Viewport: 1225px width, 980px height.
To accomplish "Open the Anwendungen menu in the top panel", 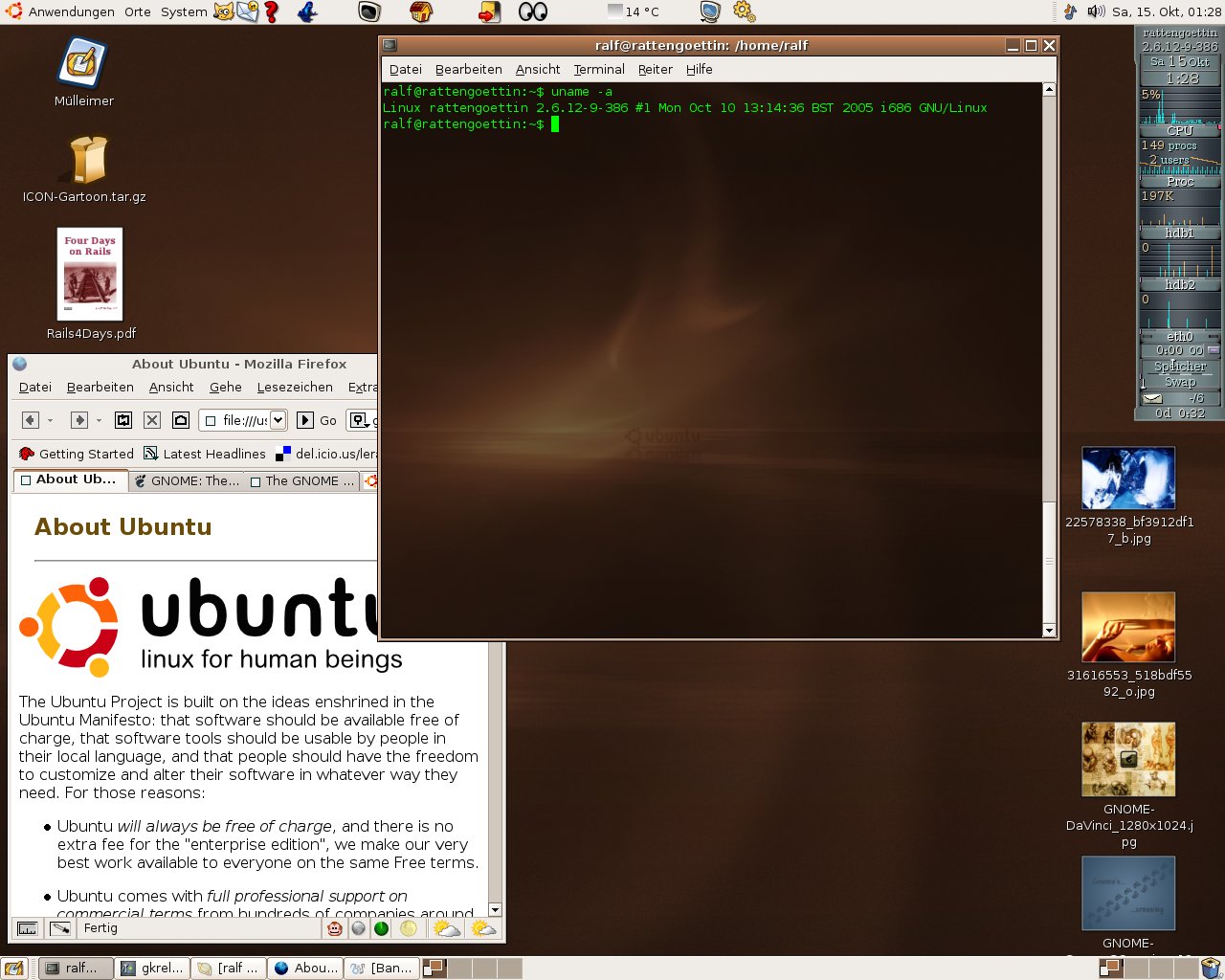I will (x=60, y=11).
